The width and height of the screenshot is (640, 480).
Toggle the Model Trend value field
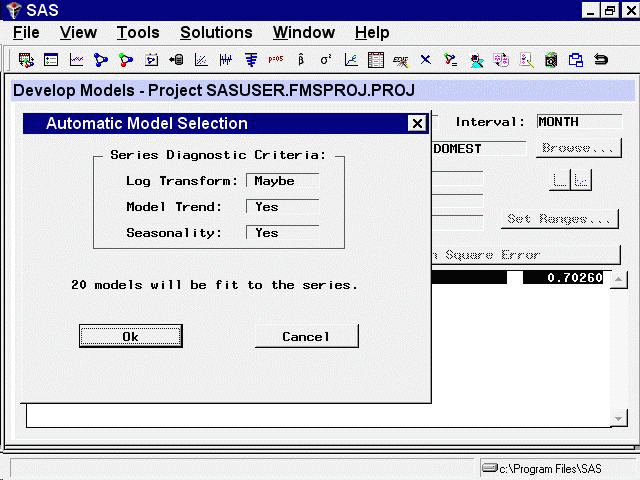click(x=282, y=207)
